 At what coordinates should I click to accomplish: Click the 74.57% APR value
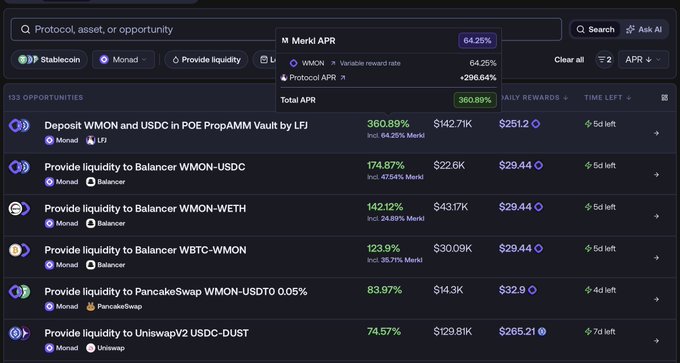pos(384,331)
